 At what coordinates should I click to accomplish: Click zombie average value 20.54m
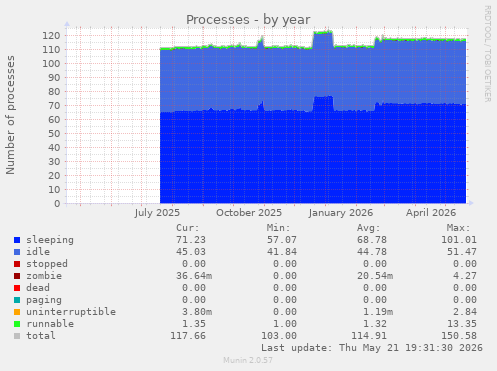[375, 276]
